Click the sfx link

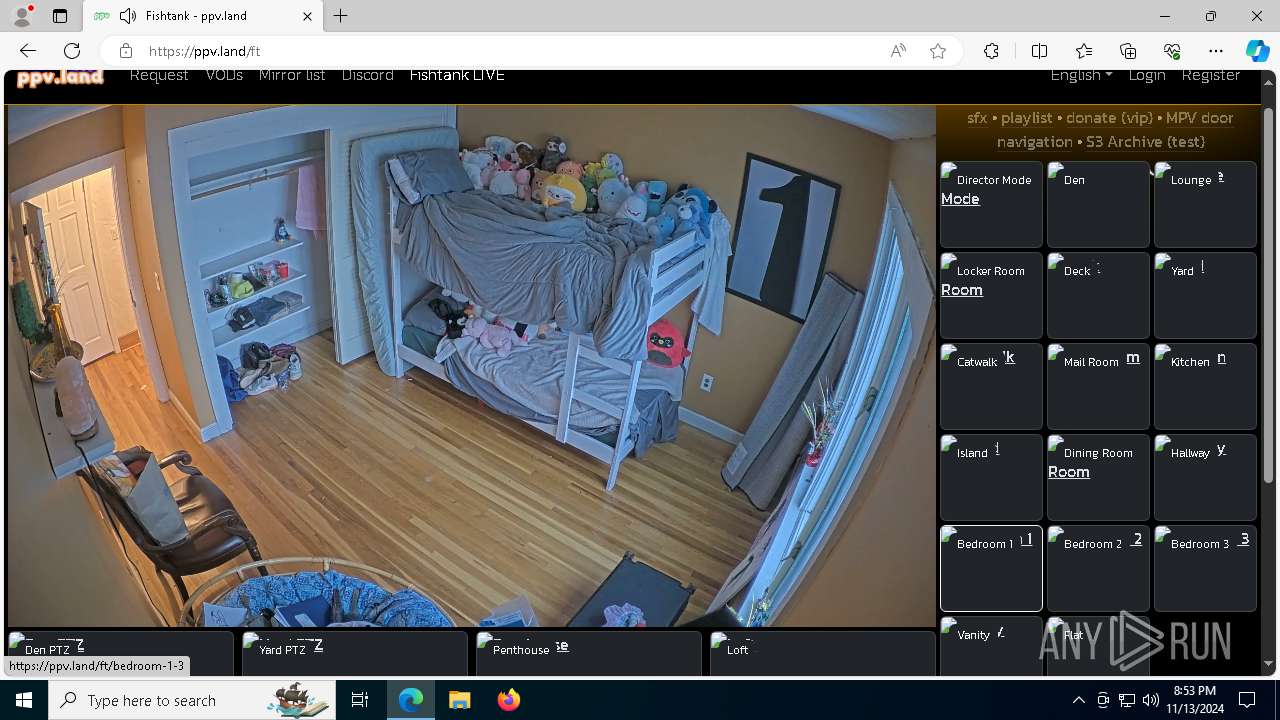point(977,118)
